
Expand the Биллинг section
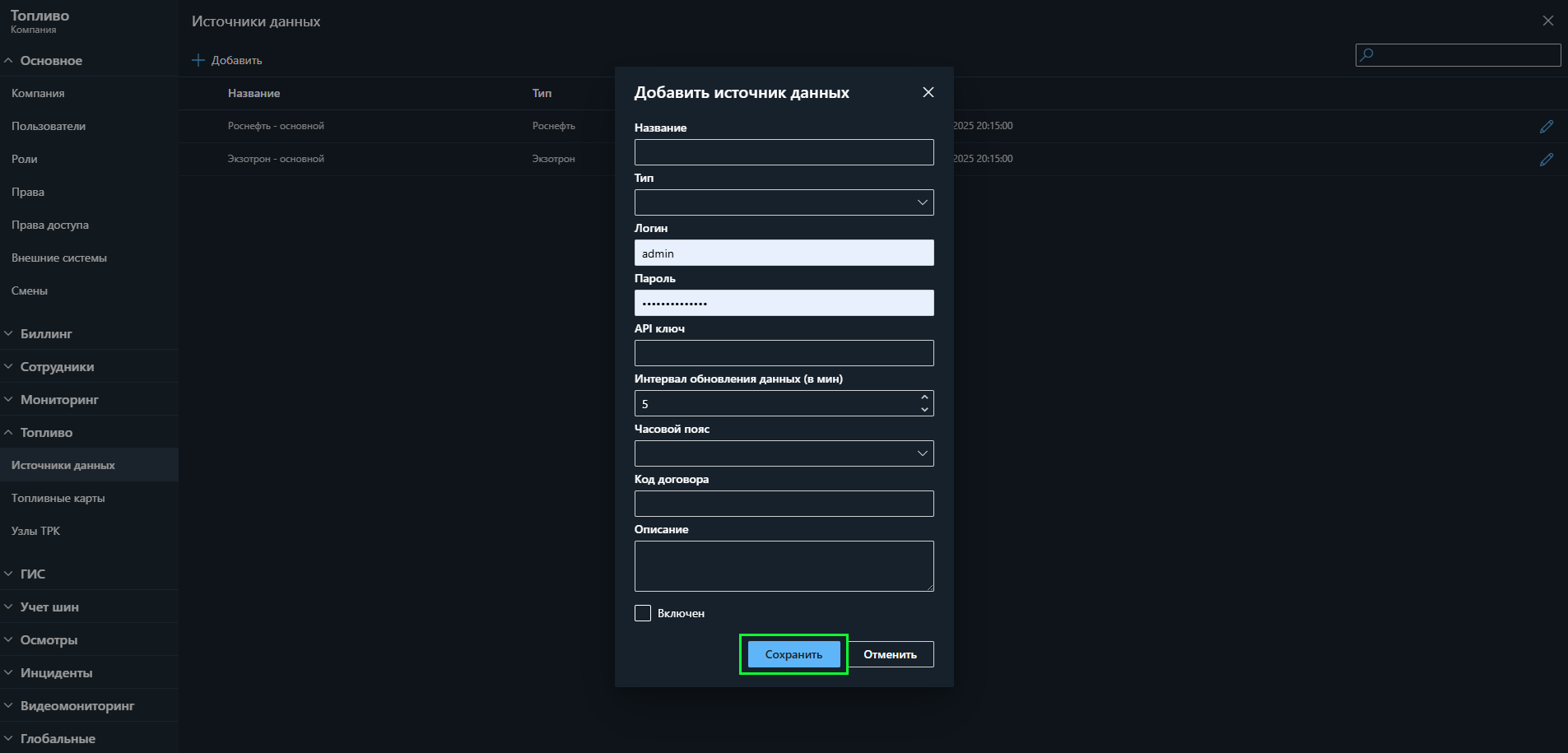pyautogui.click(x=46, y=334)
